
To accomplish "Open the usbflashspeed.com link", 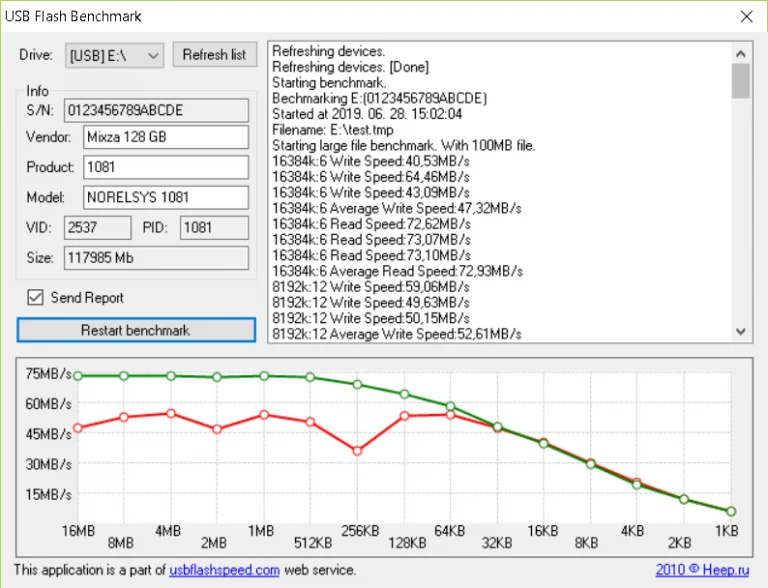I will 224,570.
